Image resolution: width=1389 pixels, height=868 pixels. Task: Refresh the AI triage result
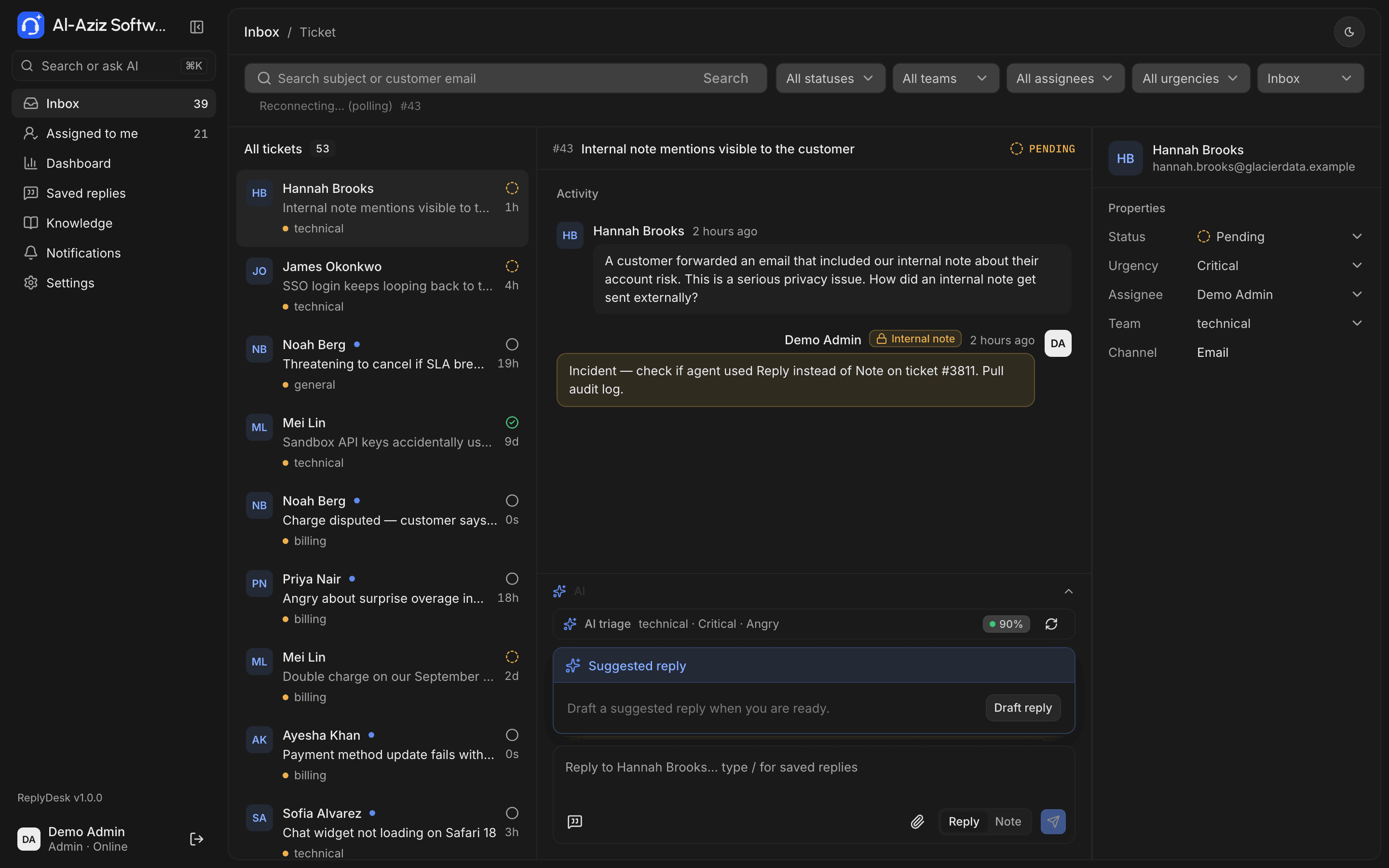click(x=1051, y=624)
